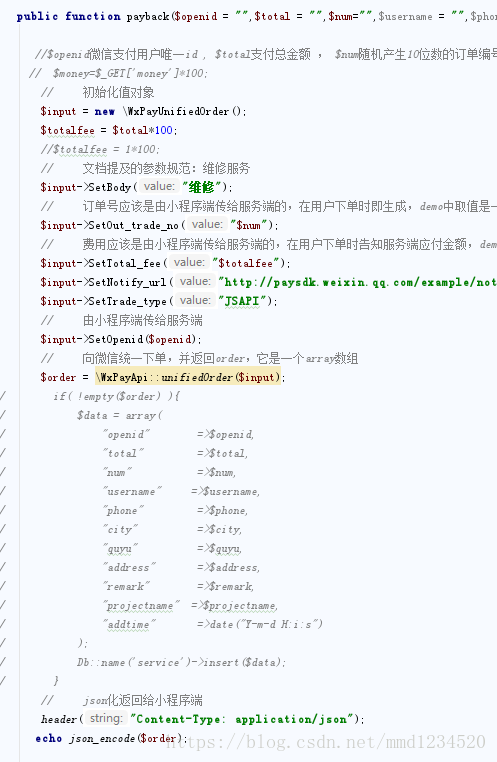Click the comment 初始化值对象
The width and height of the screenshot is (497, 762).
[x=118, y=92]
